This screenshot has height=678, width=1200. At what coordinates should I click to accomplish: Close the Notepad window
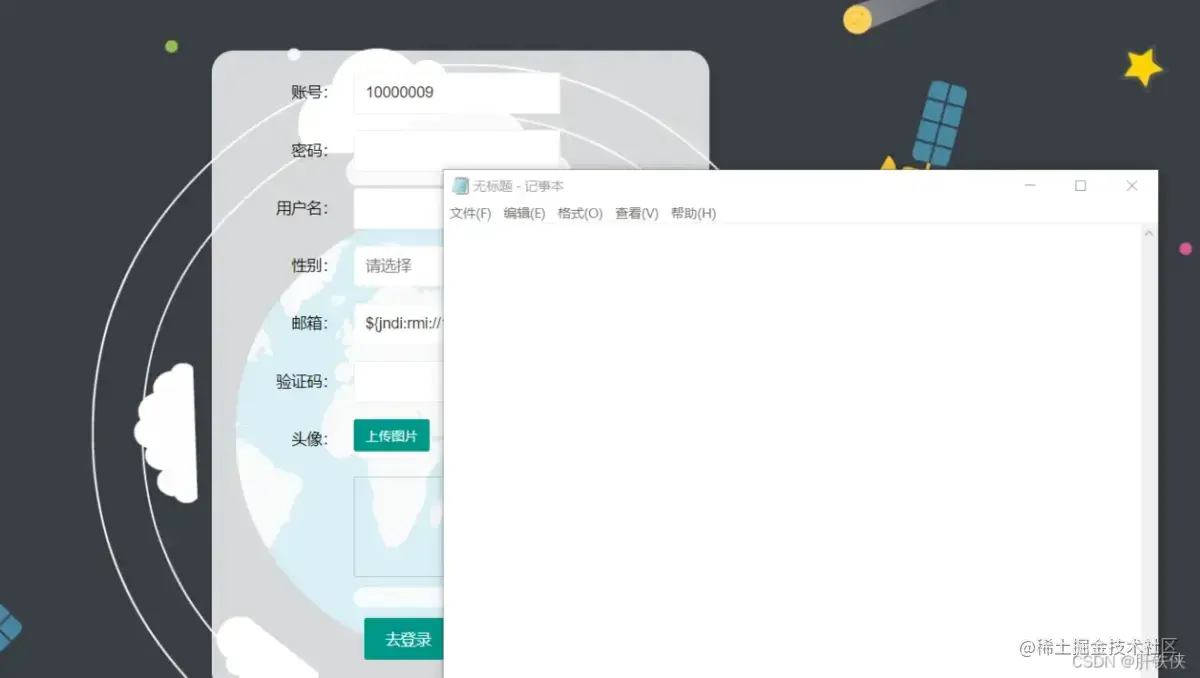1131,186
